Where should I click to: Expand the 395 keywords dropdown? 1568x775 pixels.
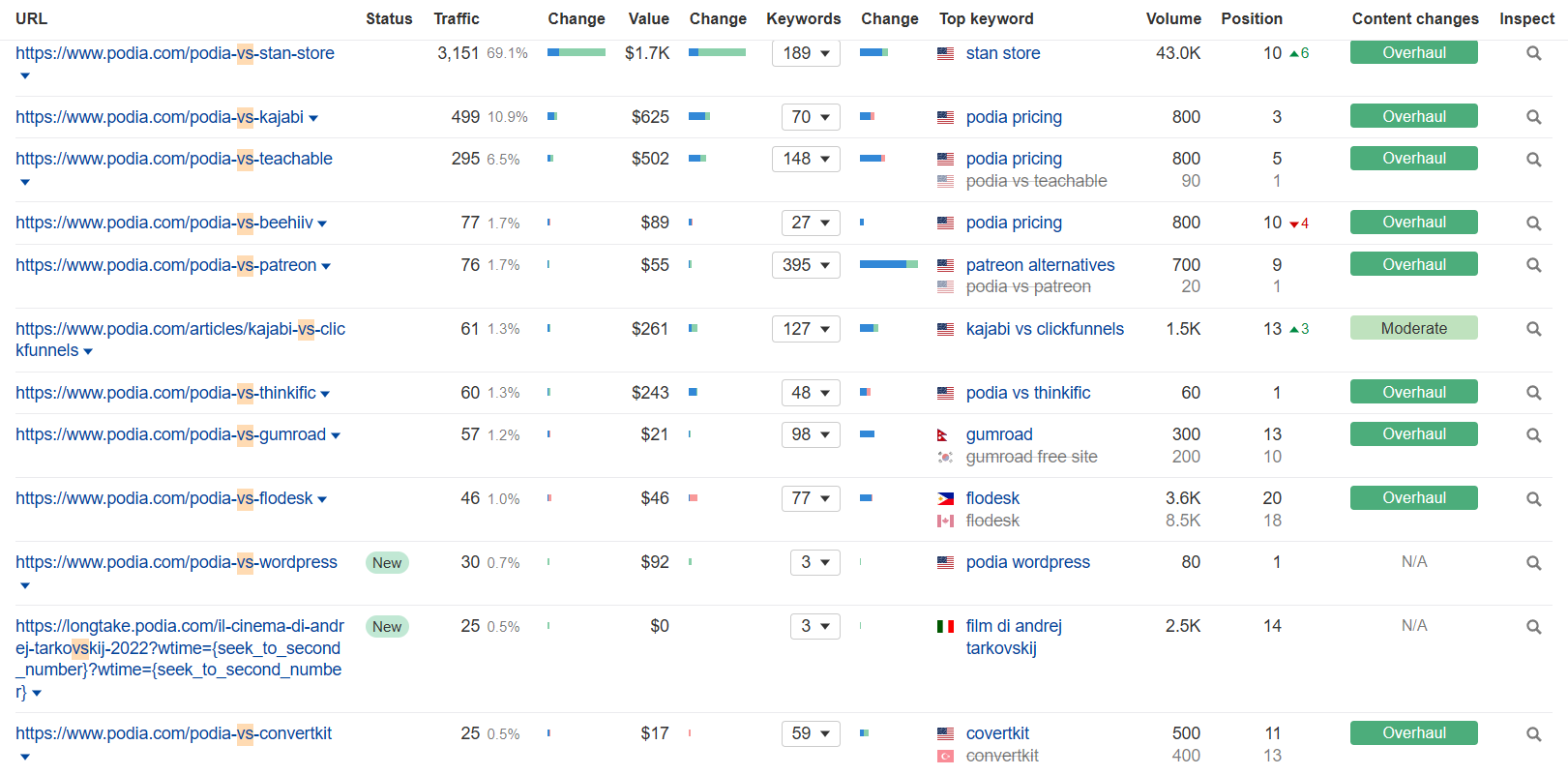pyautogui.click(x=806, y=265)
